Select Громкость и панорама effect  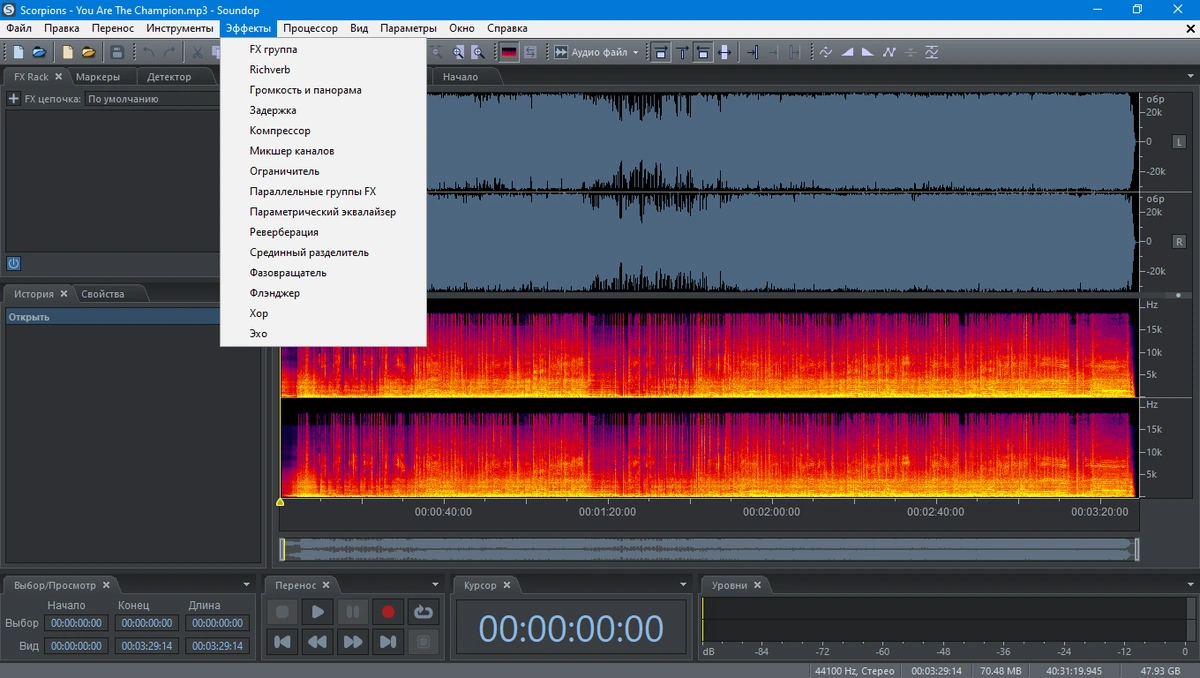[x=323, y=90]
